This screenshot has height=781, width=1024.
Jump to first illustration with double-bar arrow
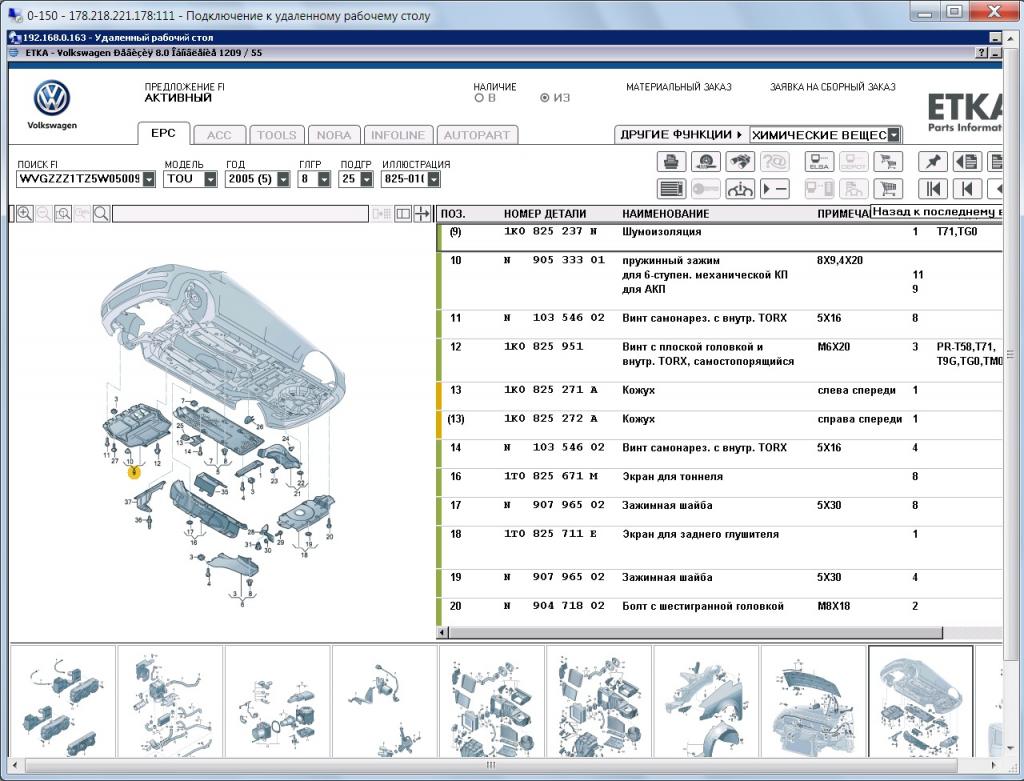pos(933,189)
